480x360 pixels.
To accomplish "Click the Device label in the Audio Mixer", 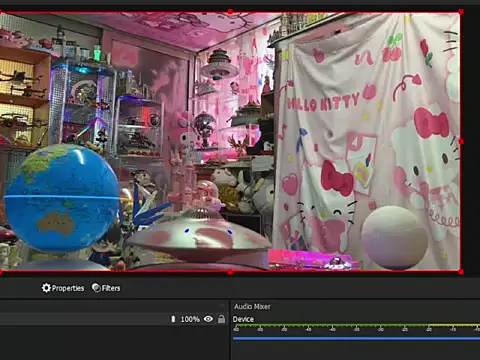I will point(243,319).
